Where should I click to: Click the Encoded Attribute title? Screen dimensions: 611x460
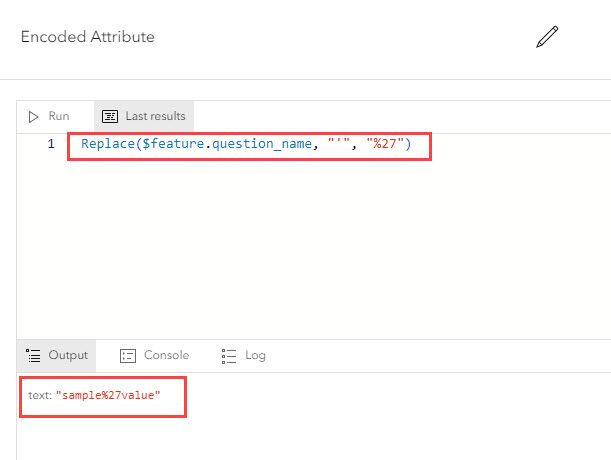(x=88, y=37)
